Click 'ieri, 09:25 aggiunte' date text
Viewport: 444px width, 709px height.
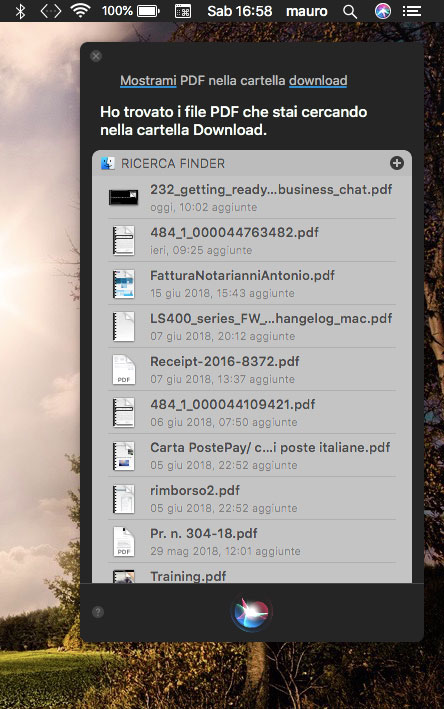(201, 250)
